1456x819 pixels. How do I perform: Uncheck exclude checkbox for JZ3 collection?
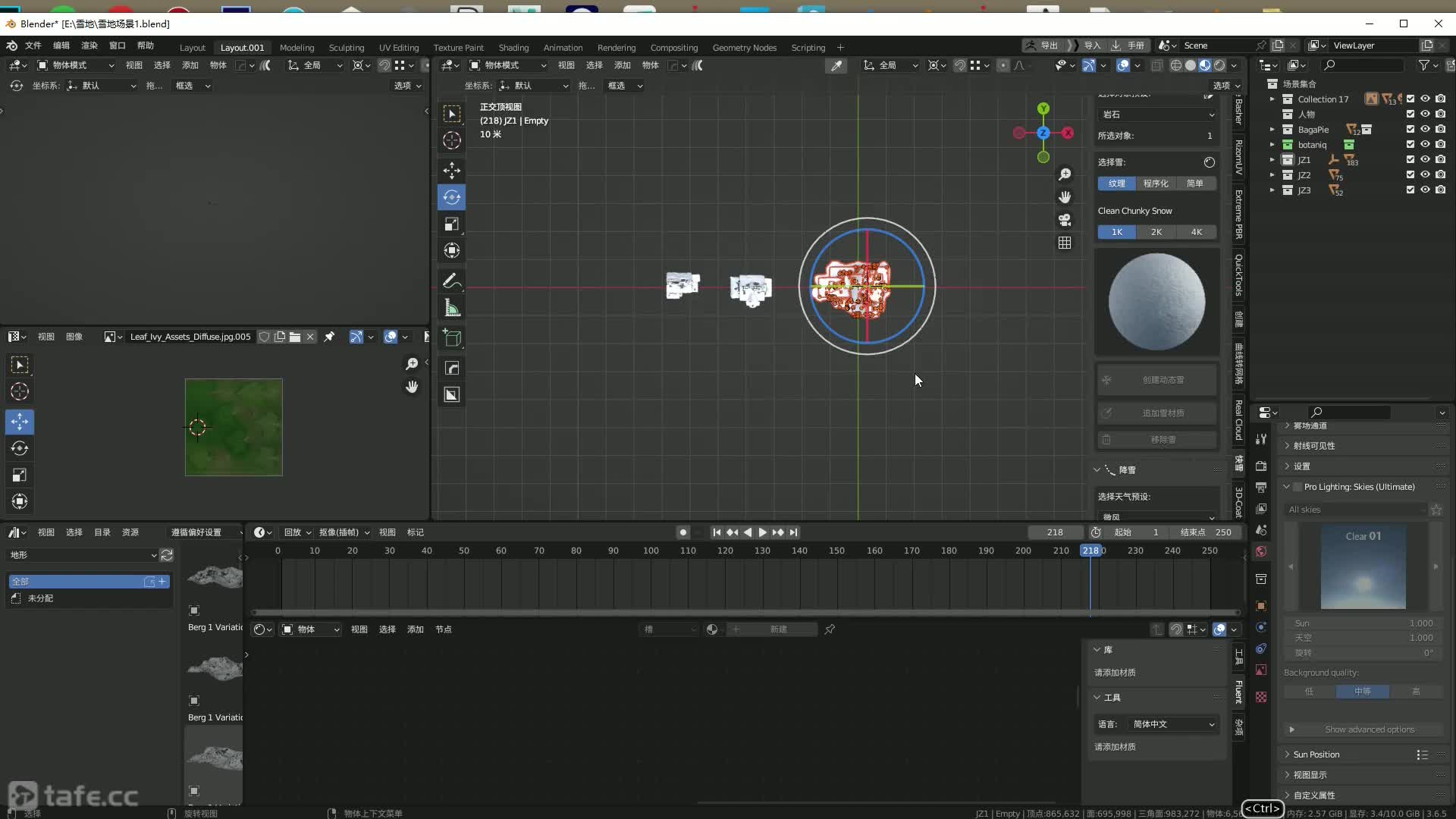coord(1410,190)
